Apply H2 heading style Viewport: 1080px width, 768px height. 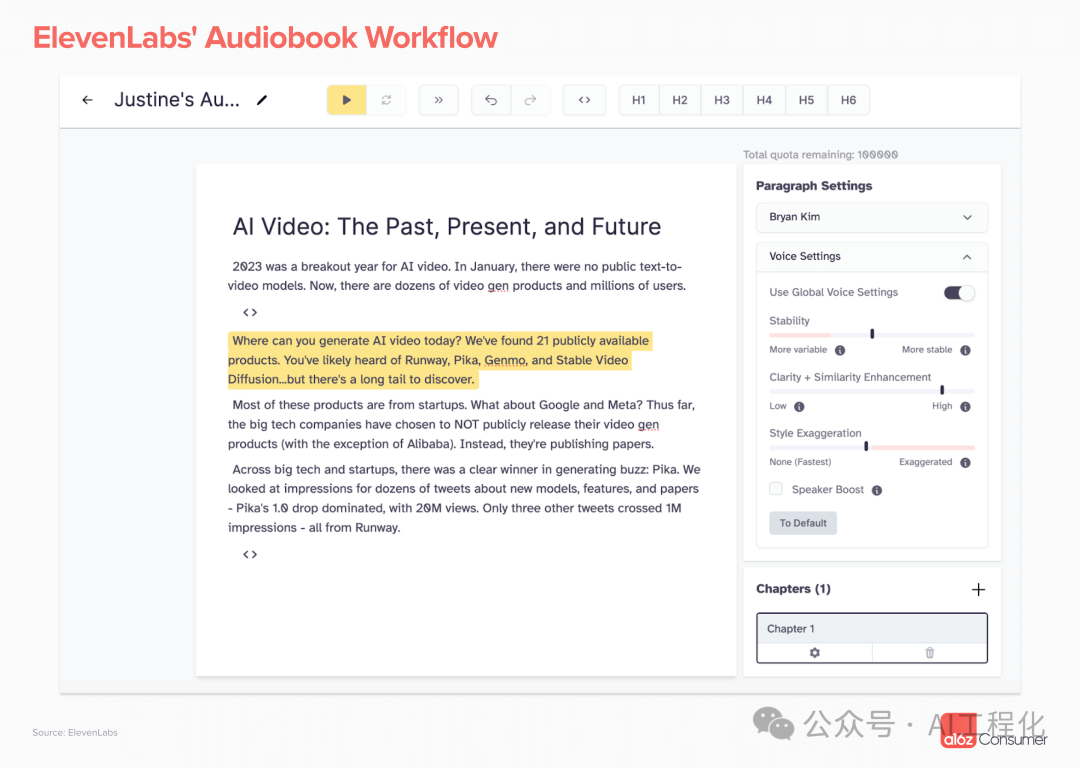[680, 100]
